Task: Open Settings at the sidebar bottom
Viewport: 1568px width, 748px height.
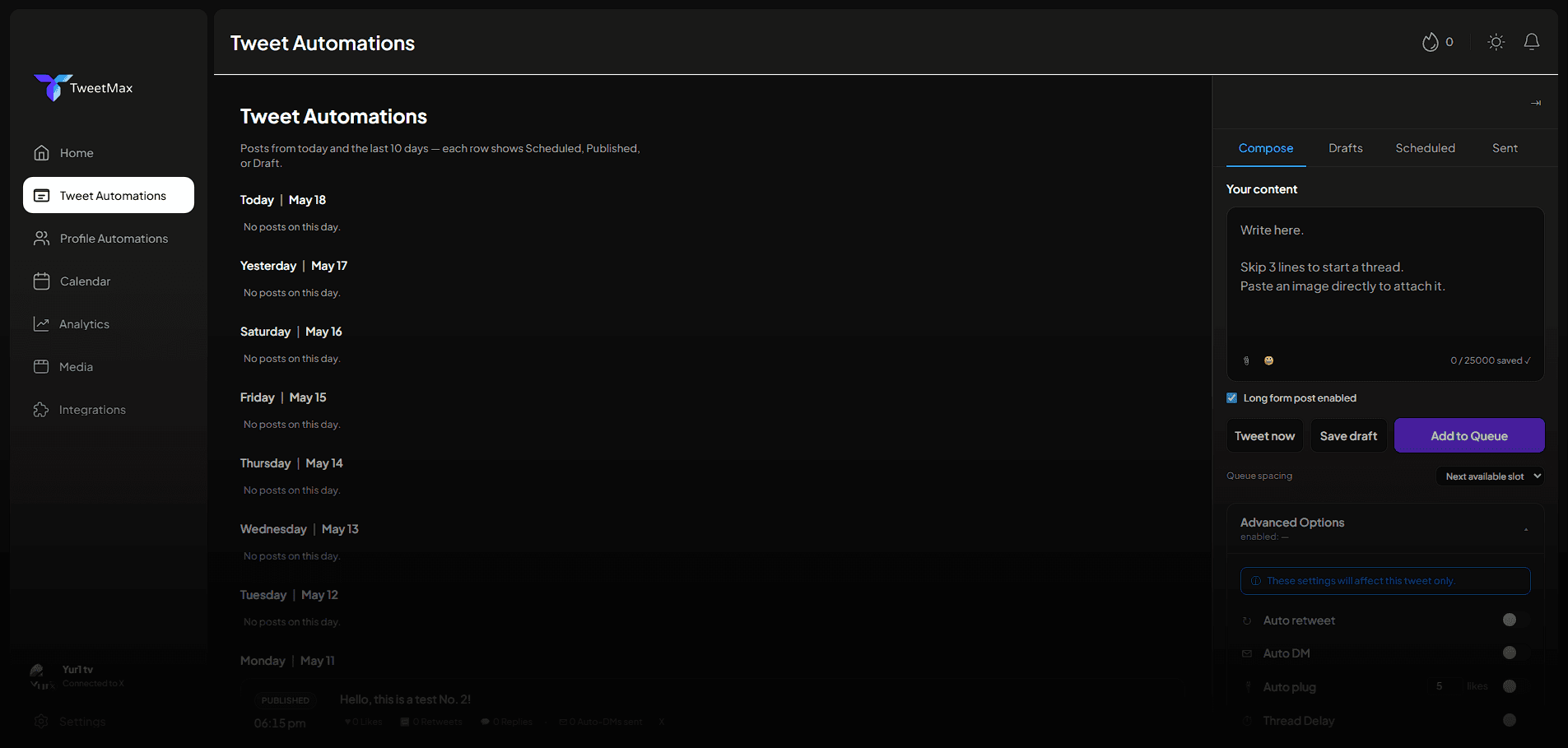Action: click(109, 722)
